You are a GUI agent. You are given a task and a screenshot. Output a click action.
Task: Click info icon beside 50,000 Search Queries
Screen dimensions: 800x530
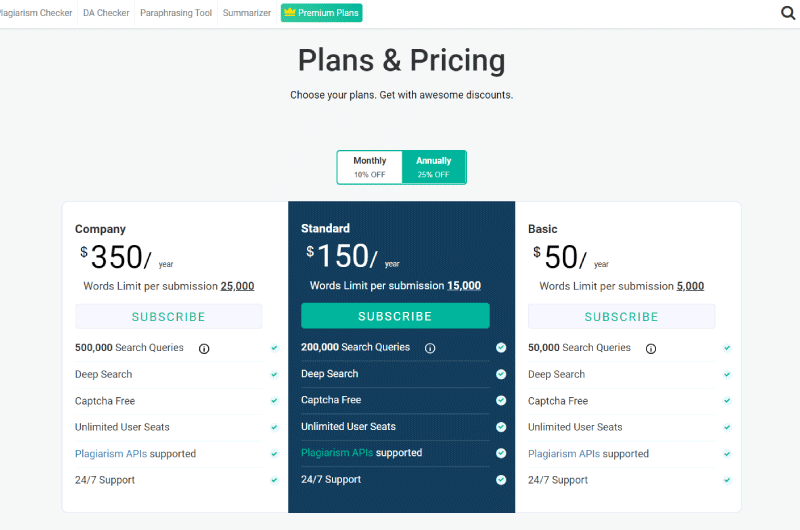651,349
